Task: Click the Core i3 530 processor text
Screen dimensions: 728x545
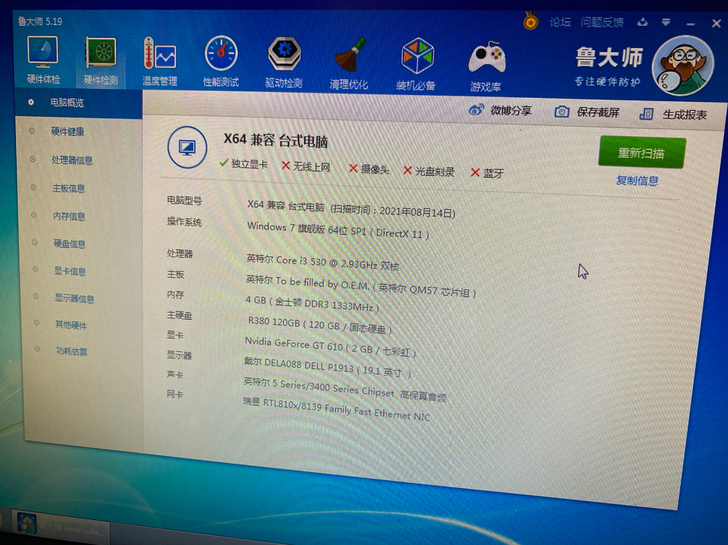Action: (x=323, y=262)
